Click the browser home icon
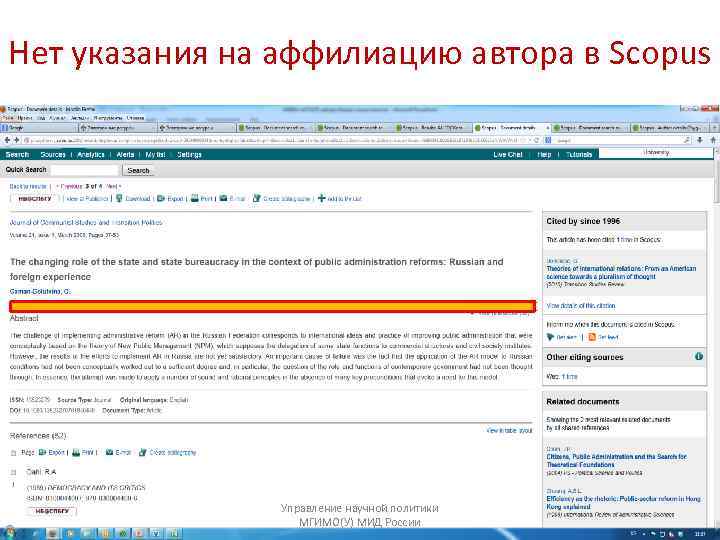 click(x=713, y=140)
